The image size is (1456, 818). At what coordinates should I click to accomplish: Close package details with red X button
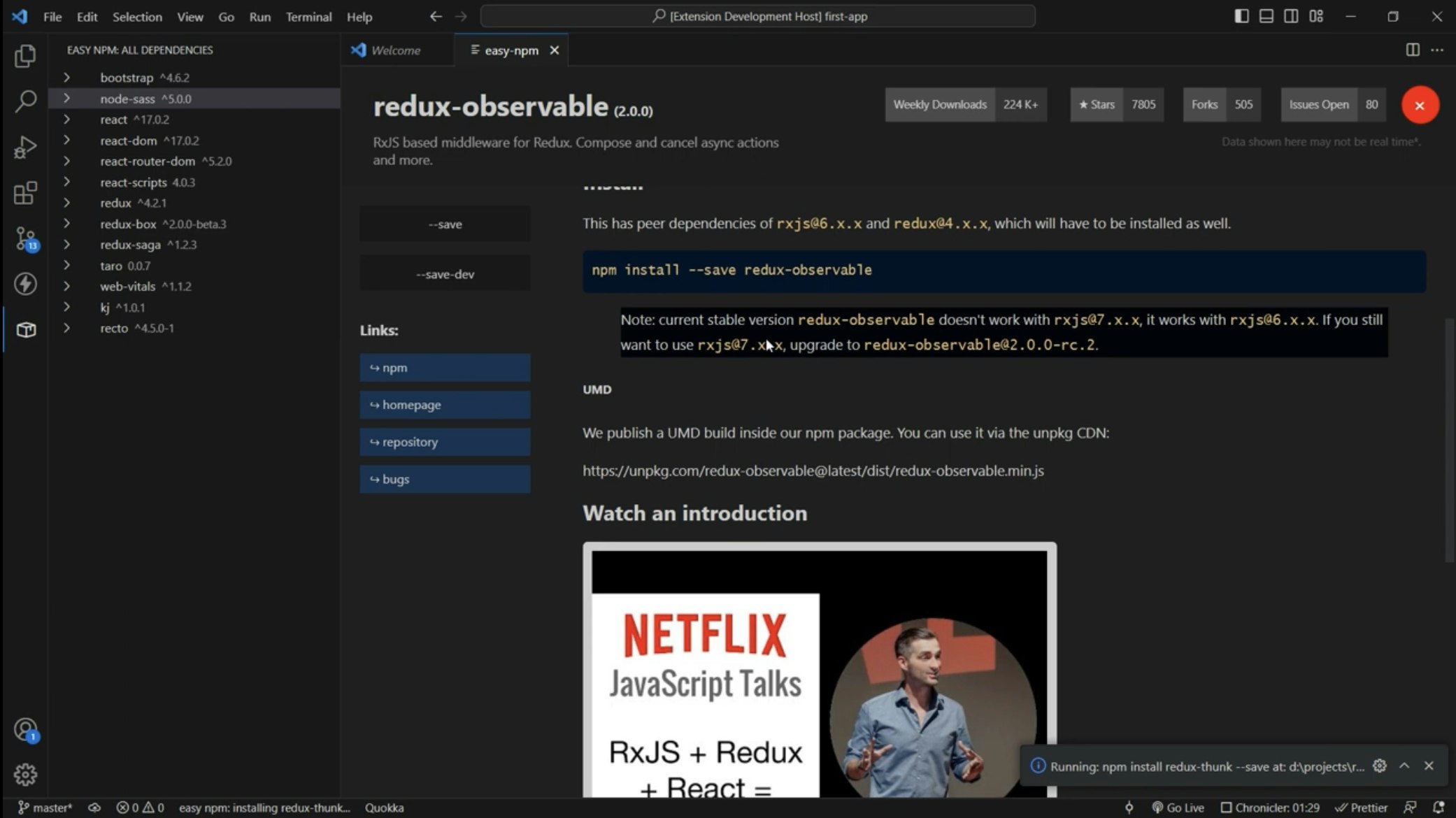1420,105
